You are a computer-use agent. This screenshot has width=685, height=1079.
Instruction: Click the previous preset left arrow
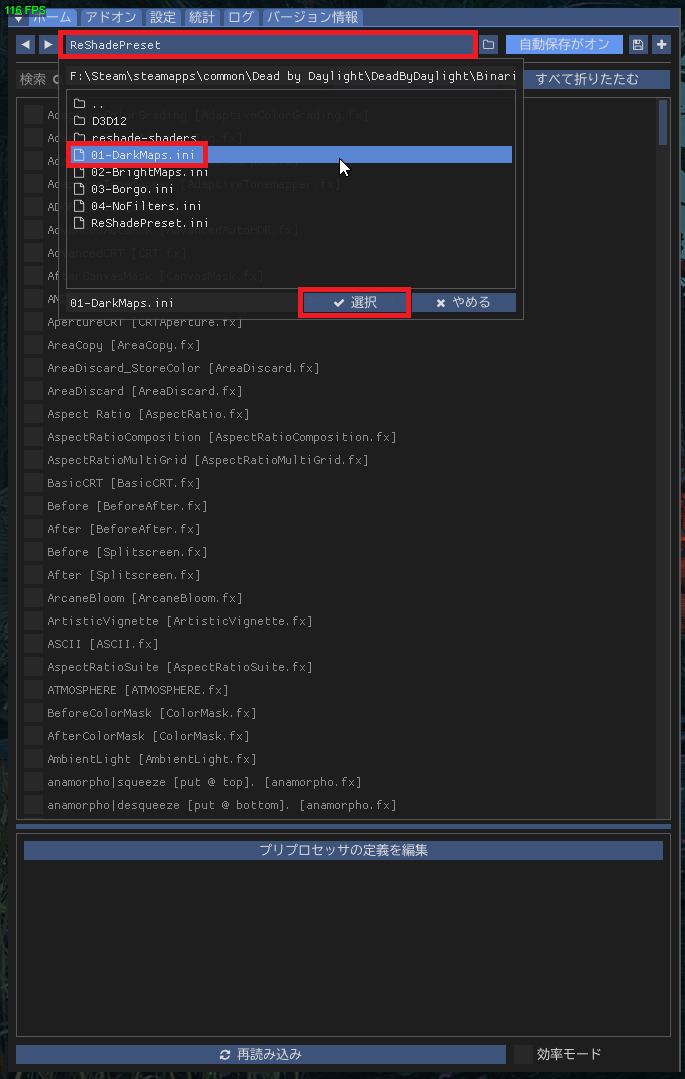pos(25,45)
